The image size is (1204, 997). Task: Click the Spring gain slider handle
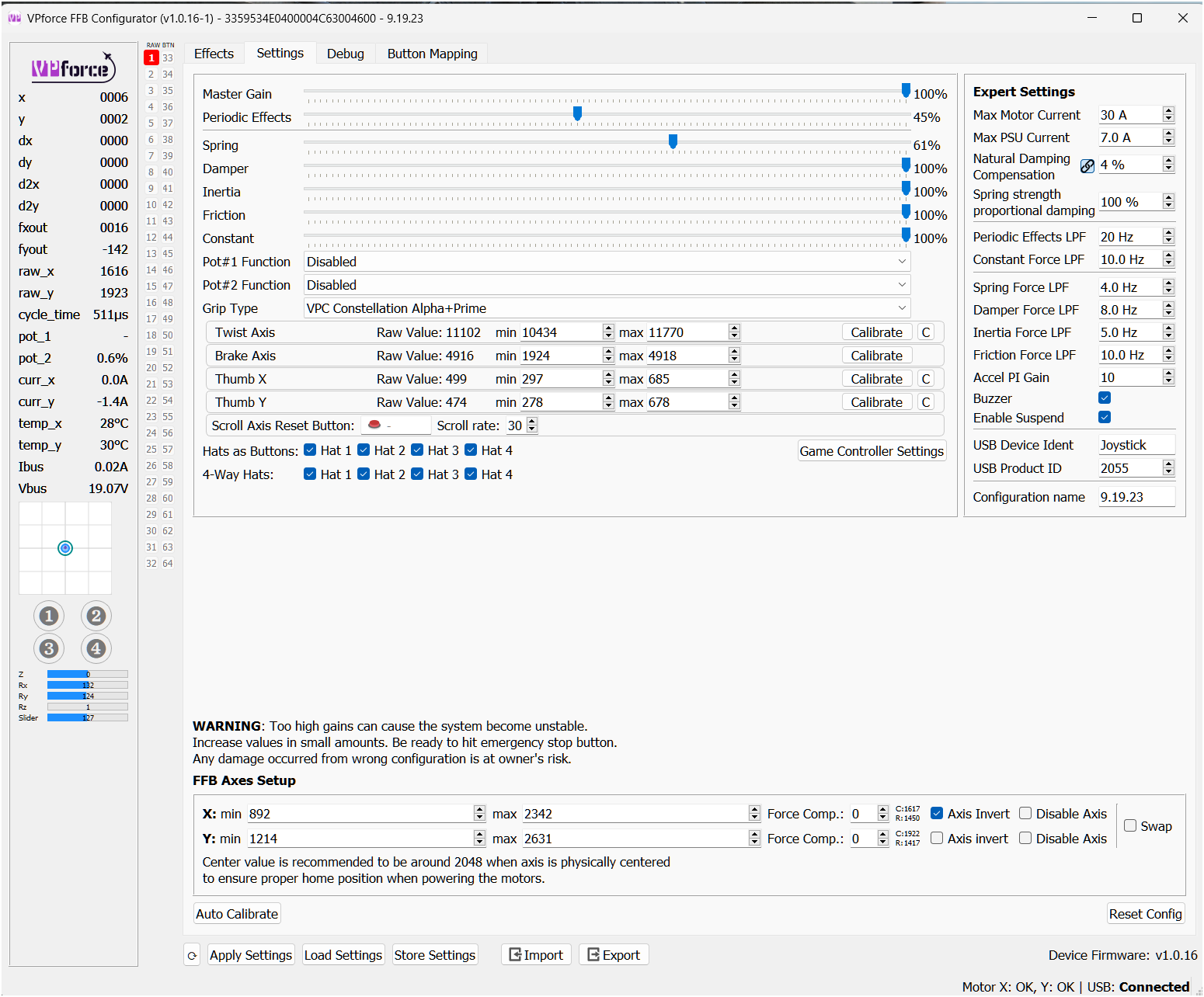(673, 141)
